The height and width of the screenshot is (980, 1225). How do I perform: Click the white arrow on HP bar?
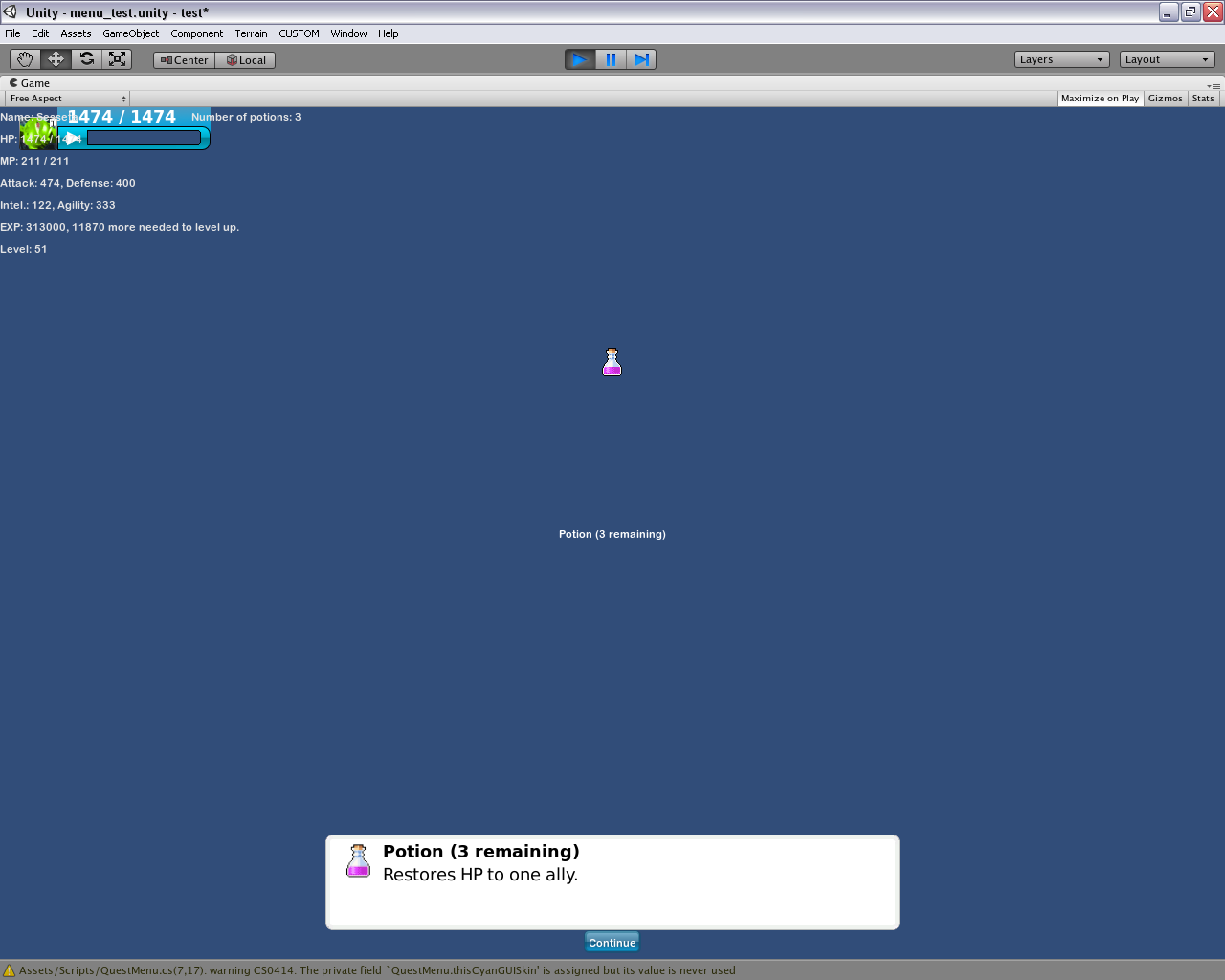[73, 138]
